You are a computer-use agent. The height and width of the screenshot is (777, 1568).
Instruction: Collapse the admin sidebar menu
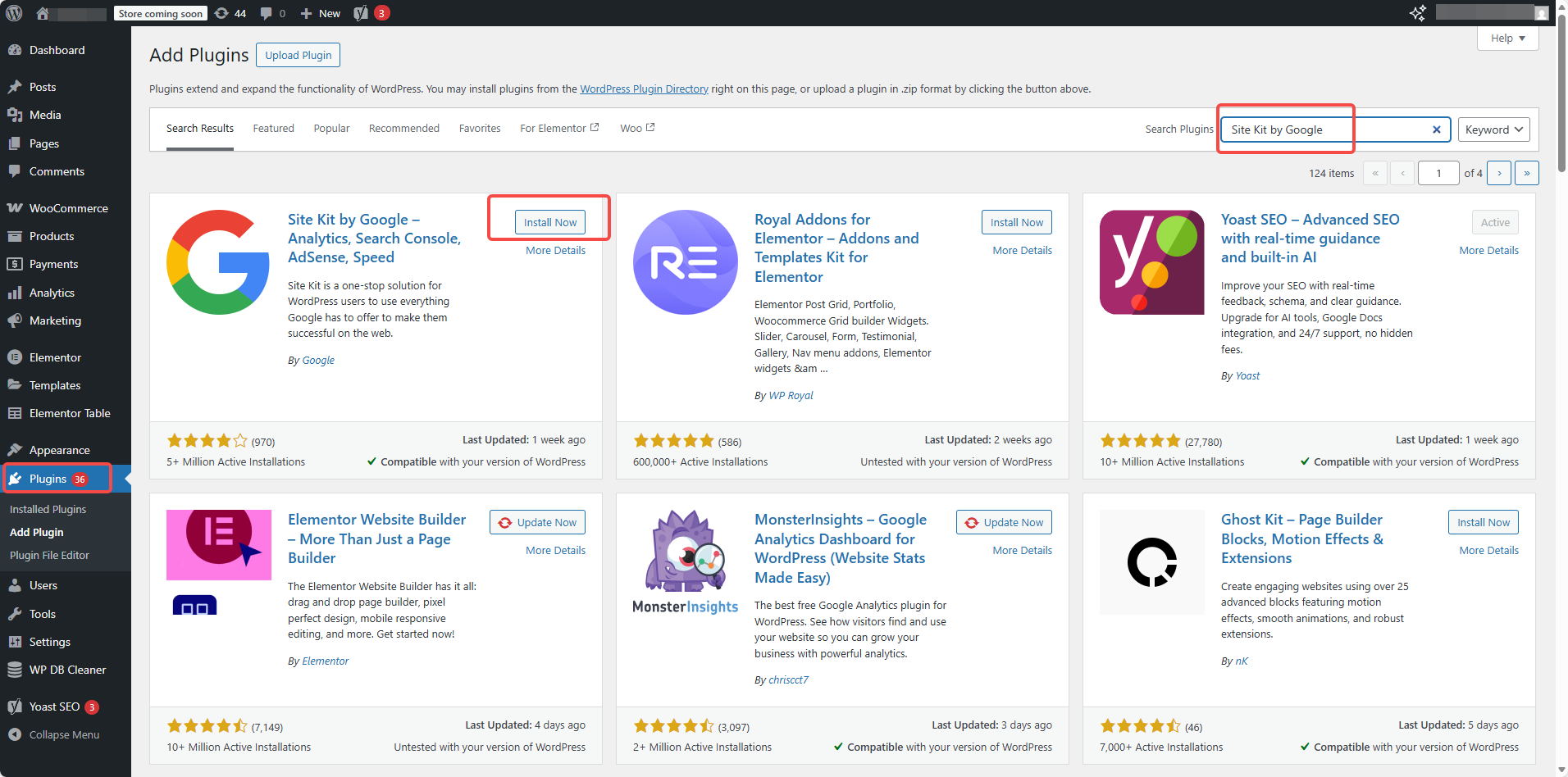pyautogui.click(x=62, y=734)
